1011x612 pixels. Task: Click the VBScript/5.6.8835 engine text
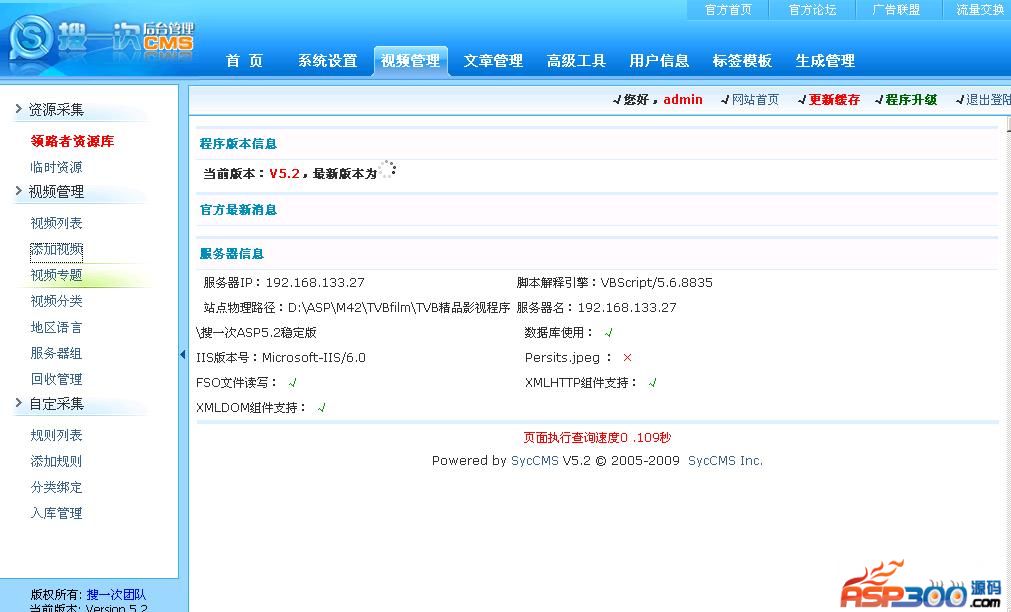[x=656, y=282]
